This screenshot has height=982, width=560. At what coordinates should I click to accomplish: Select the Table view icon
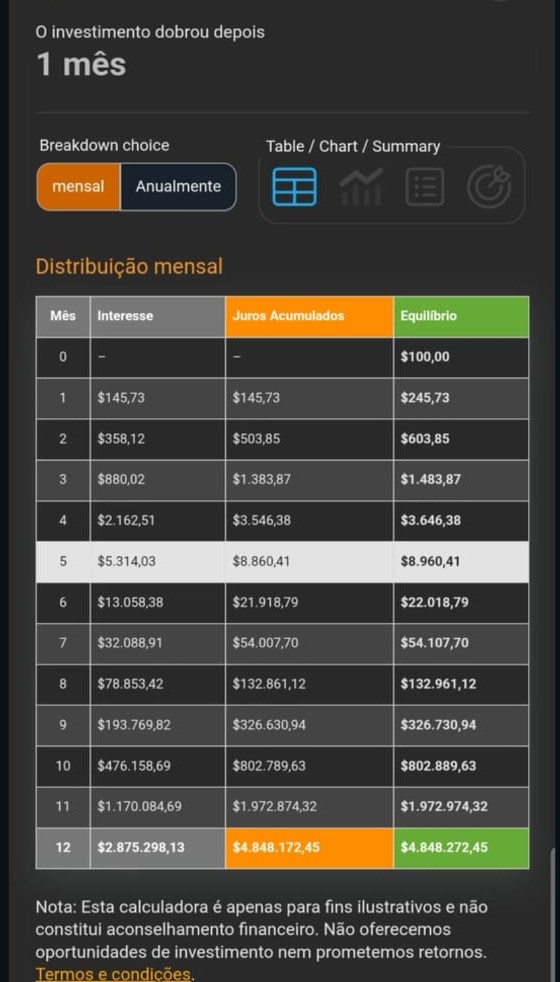(294, 187)
